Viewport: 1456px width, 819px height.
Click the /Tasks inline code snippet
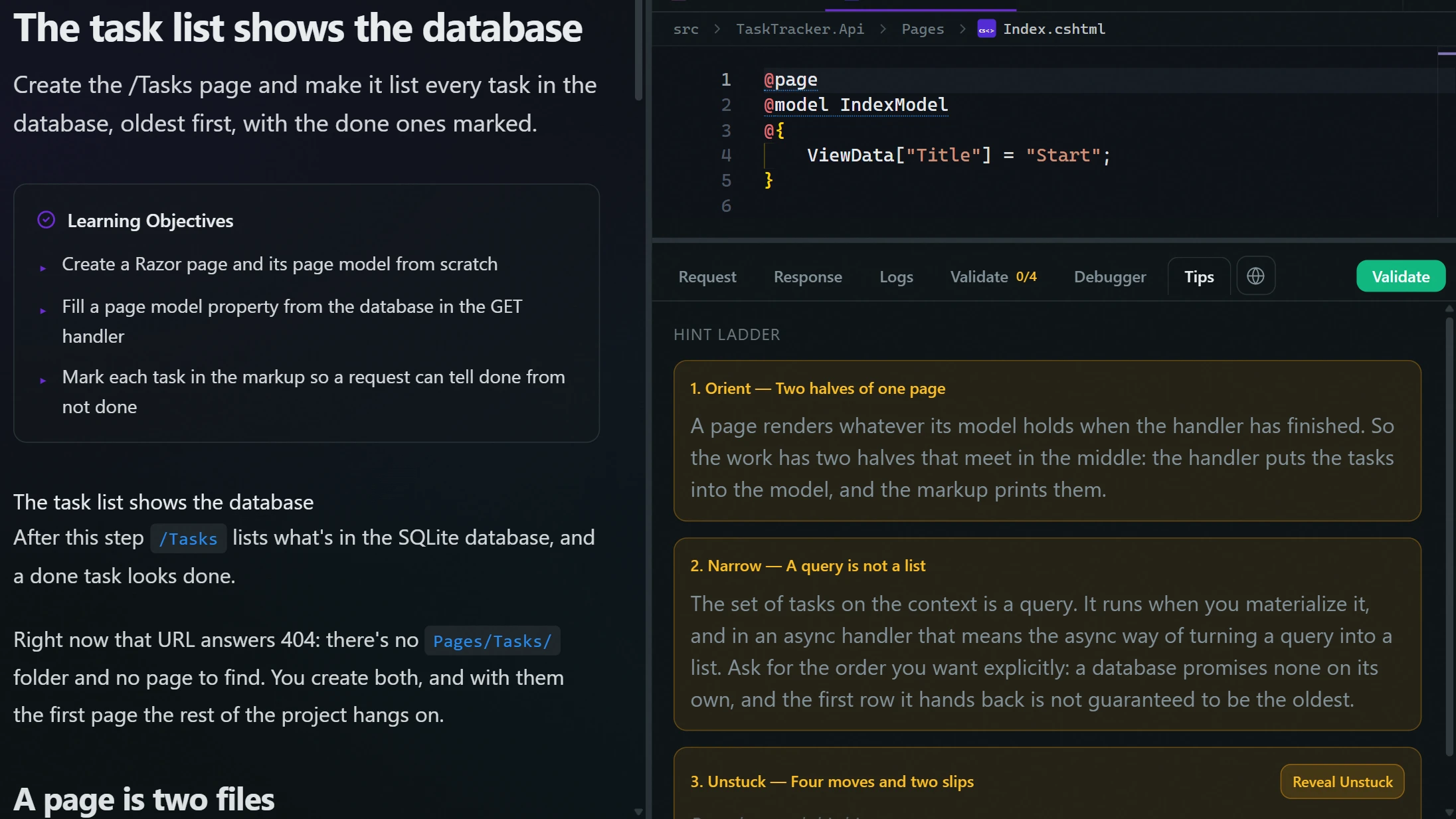(x=189, y=539)
